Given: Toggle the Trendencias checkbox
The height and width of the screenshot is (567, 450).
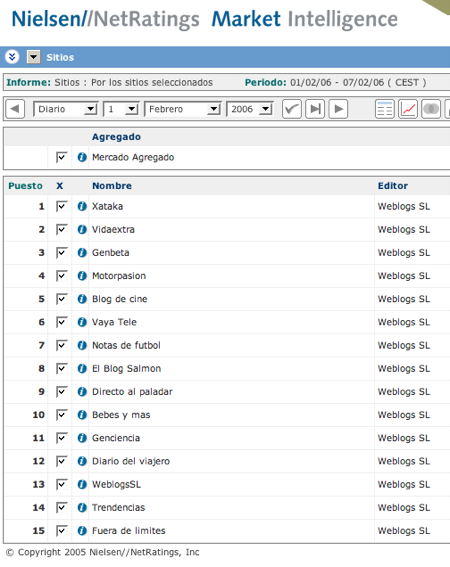Looking at the screenshot, I should coord(61,507).
